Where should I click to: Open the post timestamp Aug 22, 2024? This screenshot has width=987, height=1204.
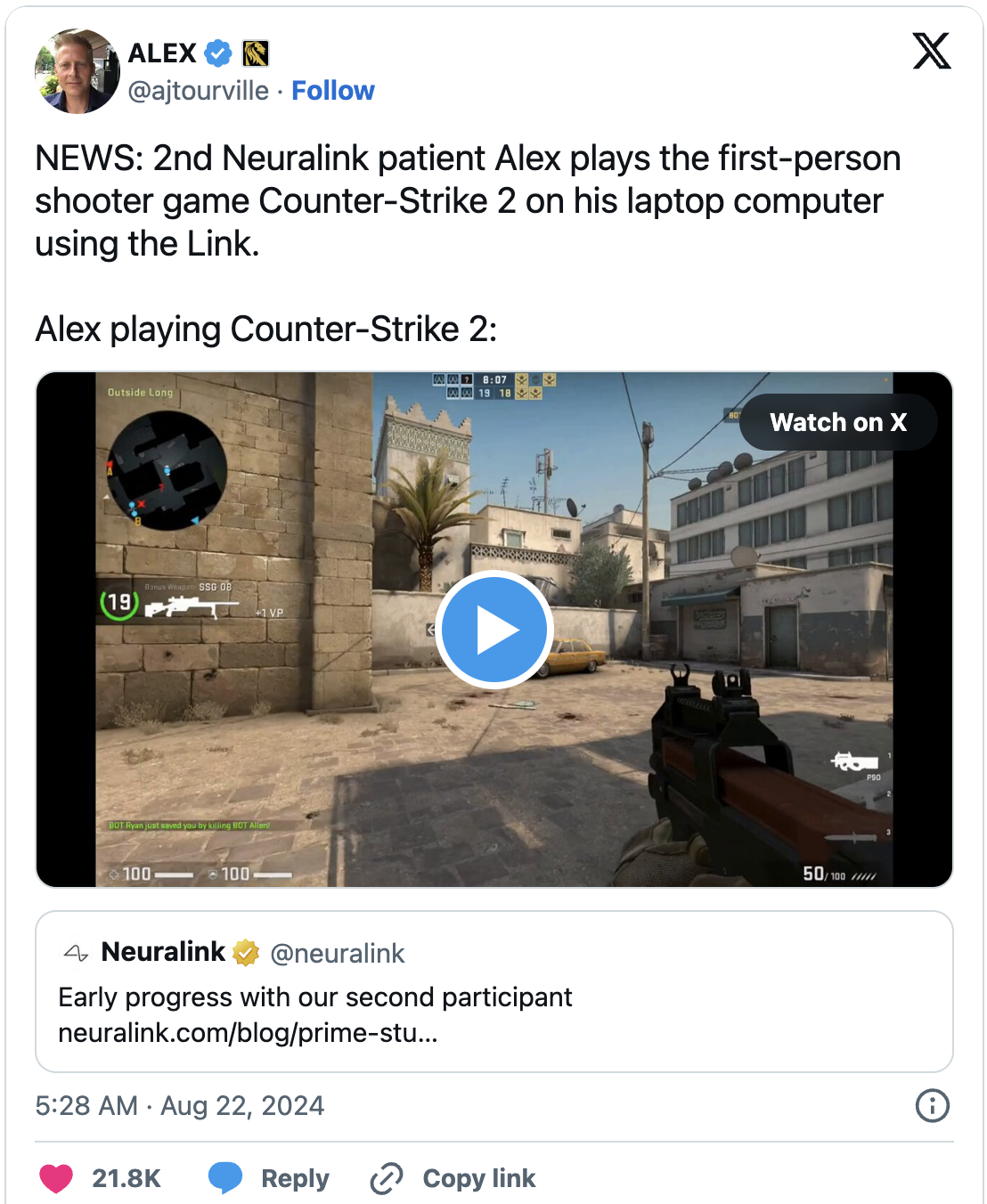point(180,1106)
